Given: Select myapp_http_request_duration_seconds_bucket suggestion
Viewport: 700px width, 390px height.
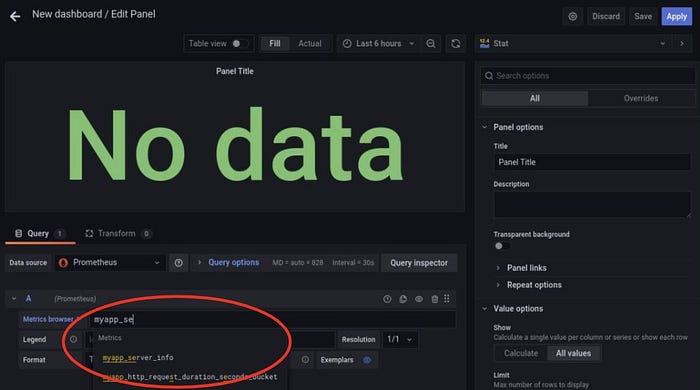Looking at the screenshot, I should (x=190, y=377).
